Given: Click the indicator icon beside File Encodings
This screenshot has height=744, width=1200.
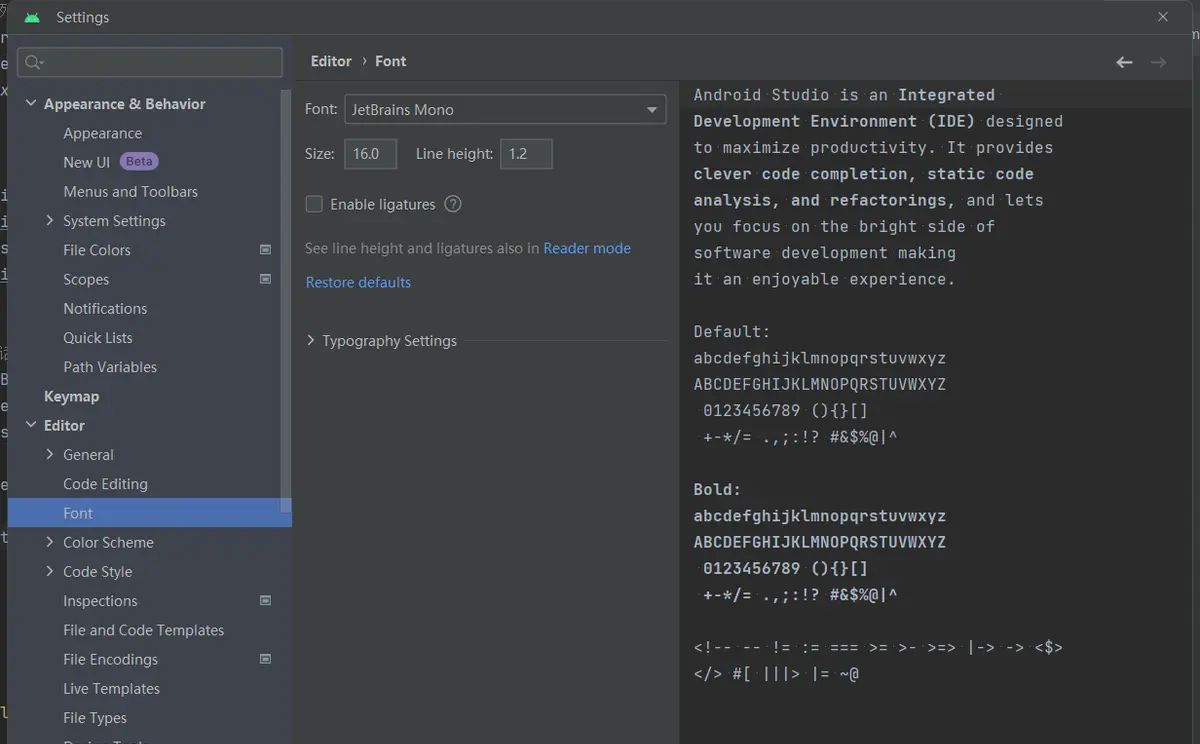Looking at the screenshot, I should tap(266, 658).
